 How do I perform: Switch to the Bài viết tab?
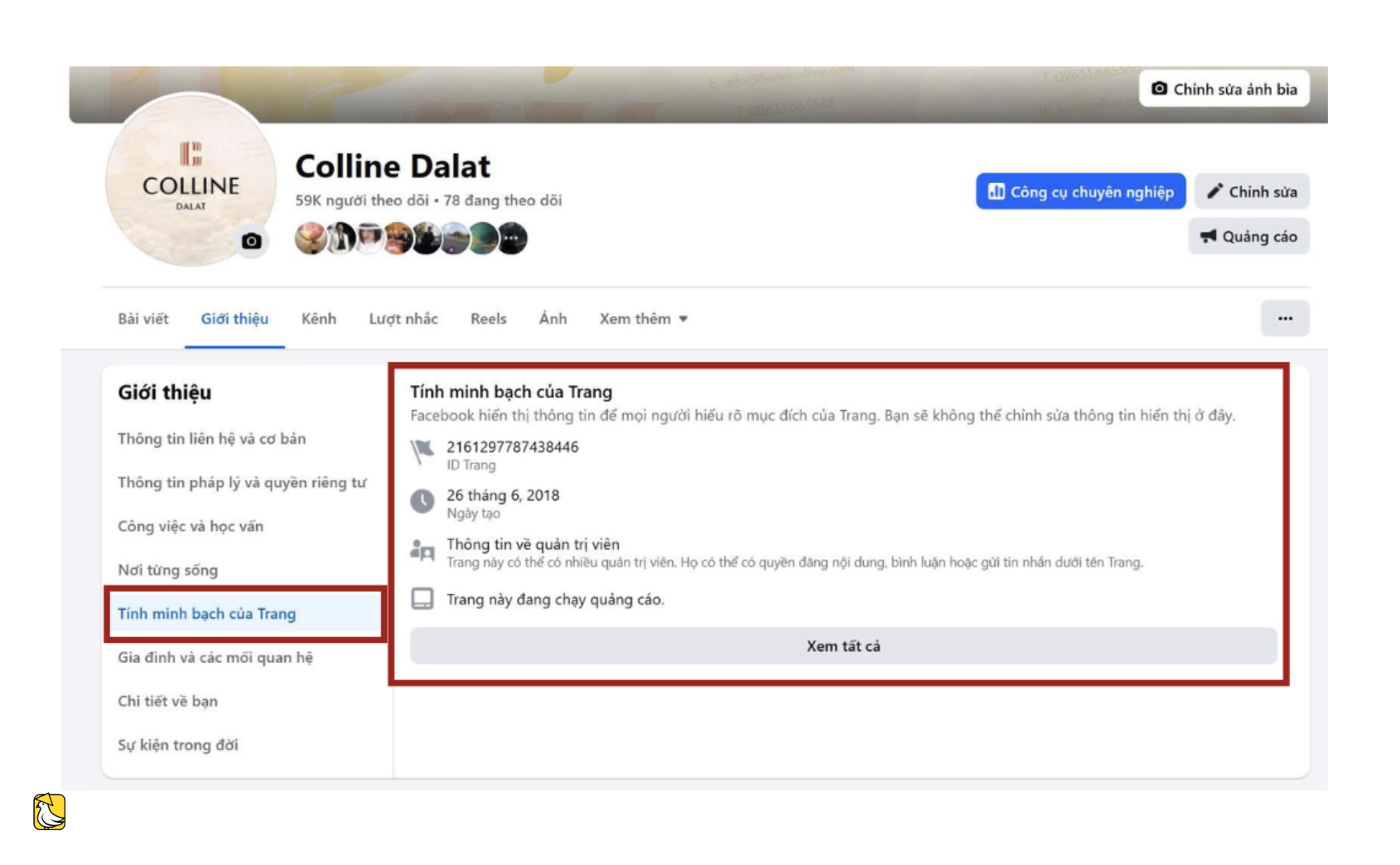point(142,319)
